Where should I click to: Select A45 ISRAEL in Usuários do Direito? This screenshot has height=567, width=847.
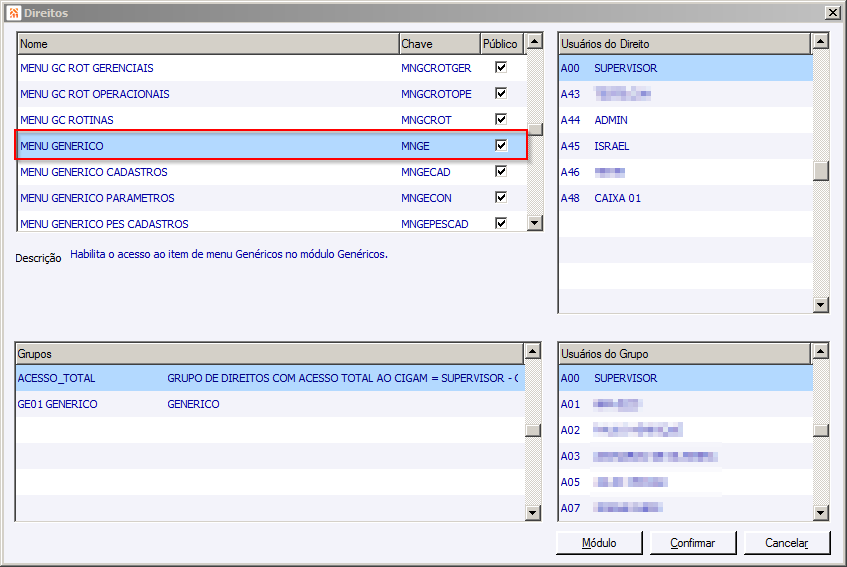[x=686, y=146]
